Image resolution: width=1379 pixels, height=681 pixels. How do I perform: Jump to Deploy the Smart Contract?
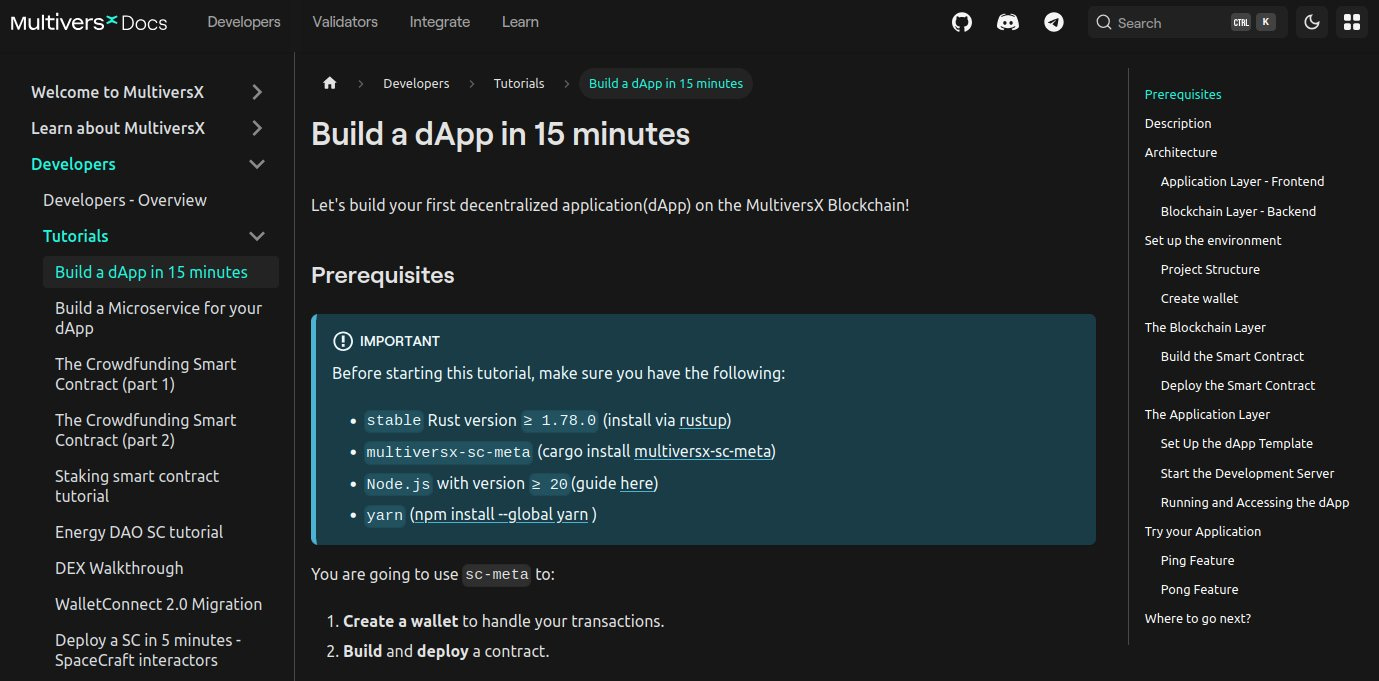click(1238, 385)
